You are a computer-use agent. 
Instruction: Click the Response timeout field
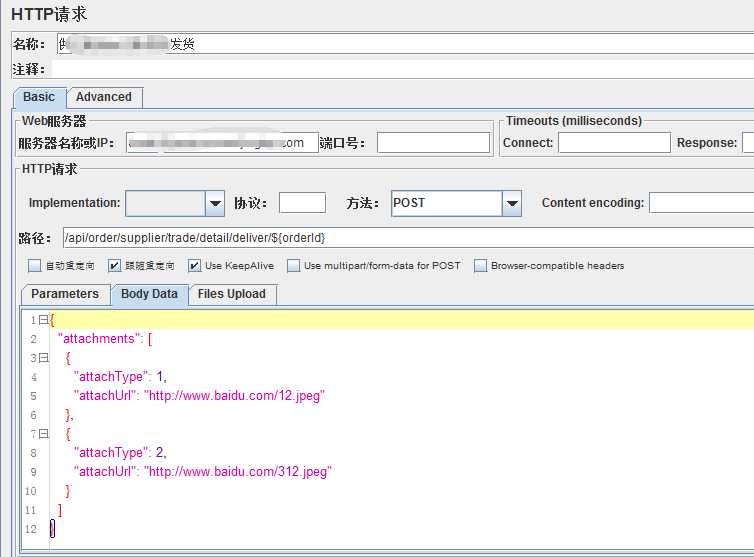[748, 143]
